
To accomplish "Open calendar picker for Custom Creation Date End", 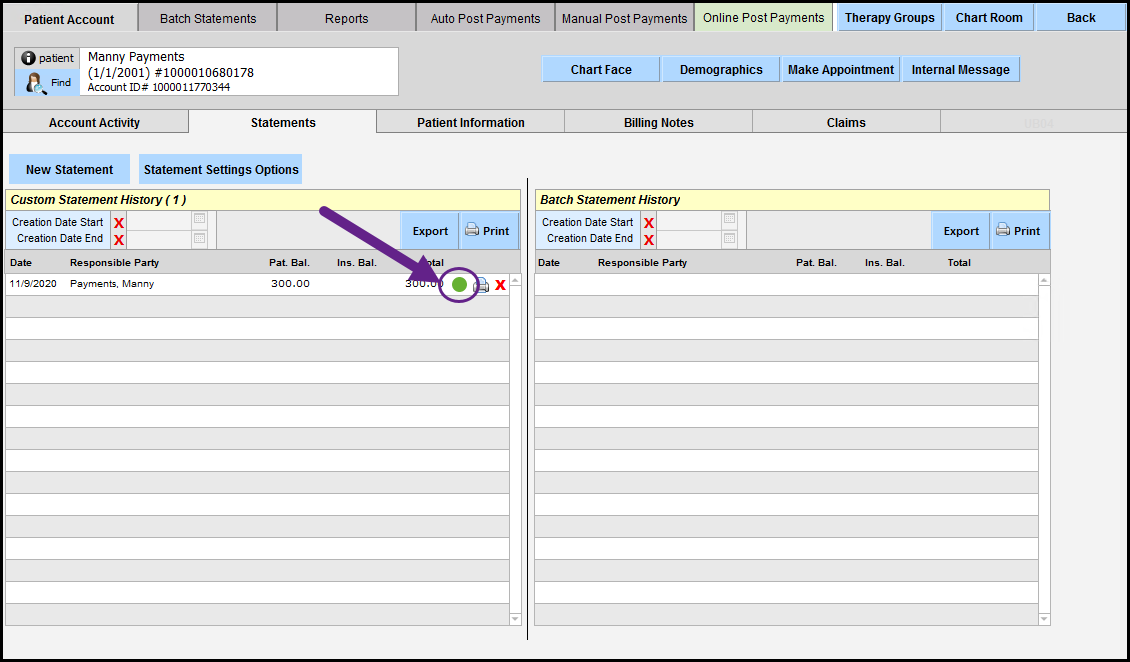I will click(x=200, y=239).
